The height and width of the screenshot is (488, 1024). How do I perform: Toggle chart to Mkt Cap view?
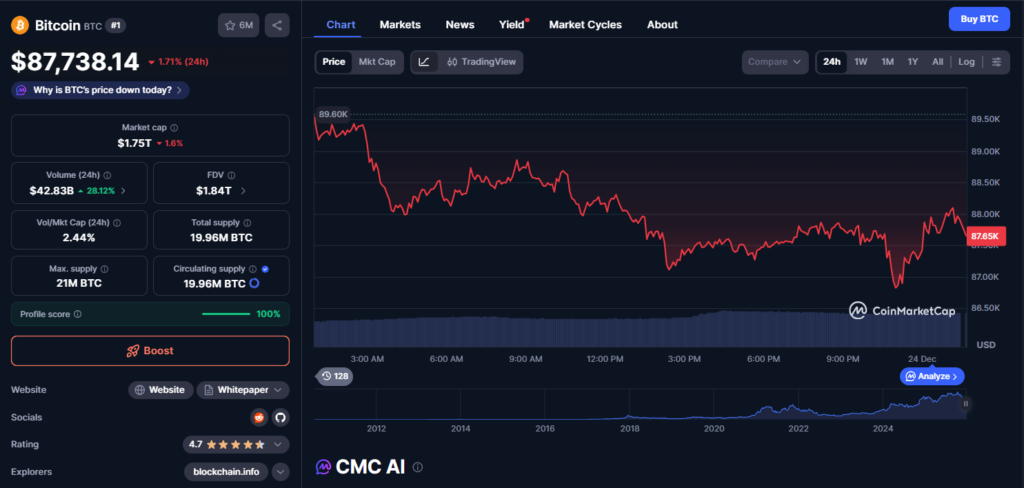coord(377,62)
